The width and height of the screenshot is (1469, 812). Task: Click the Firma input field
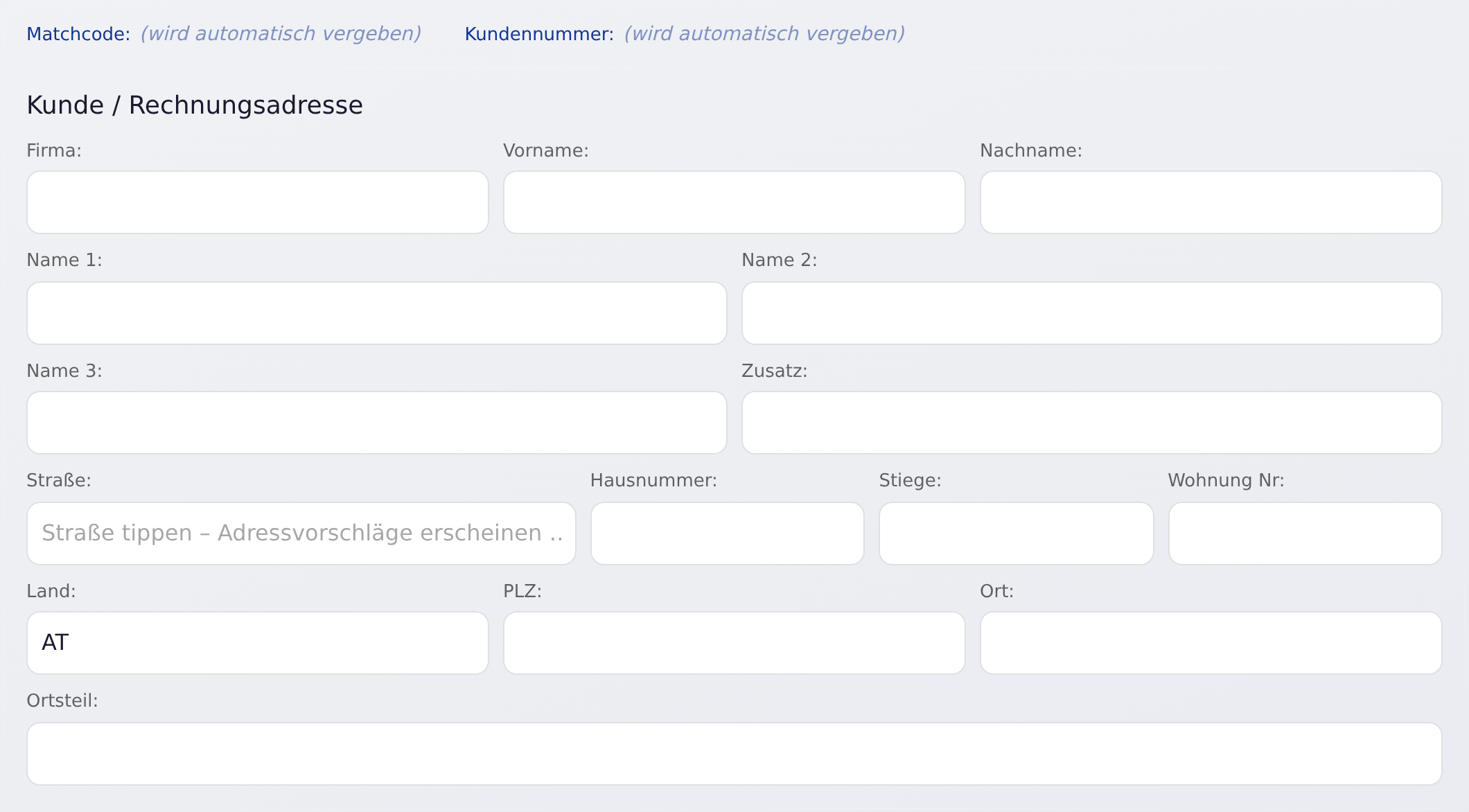(258, 202)
